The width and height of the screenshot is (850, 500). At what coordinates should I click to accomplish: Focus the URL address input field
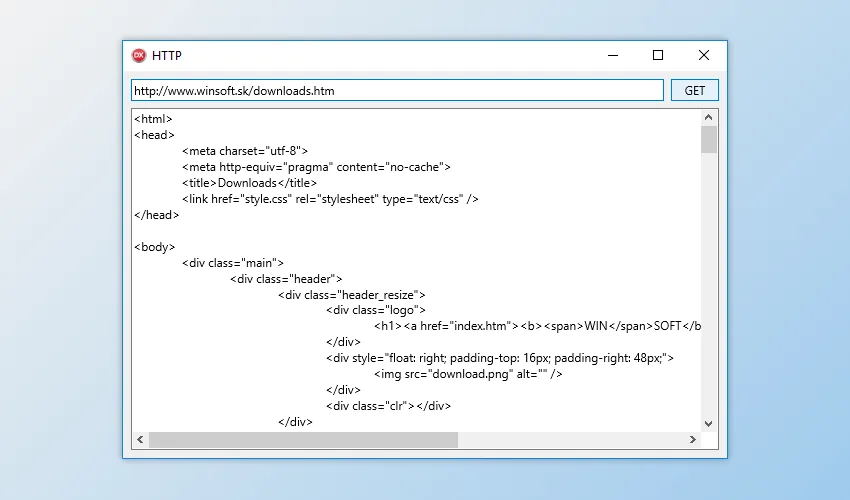click(x=397, y=90)
